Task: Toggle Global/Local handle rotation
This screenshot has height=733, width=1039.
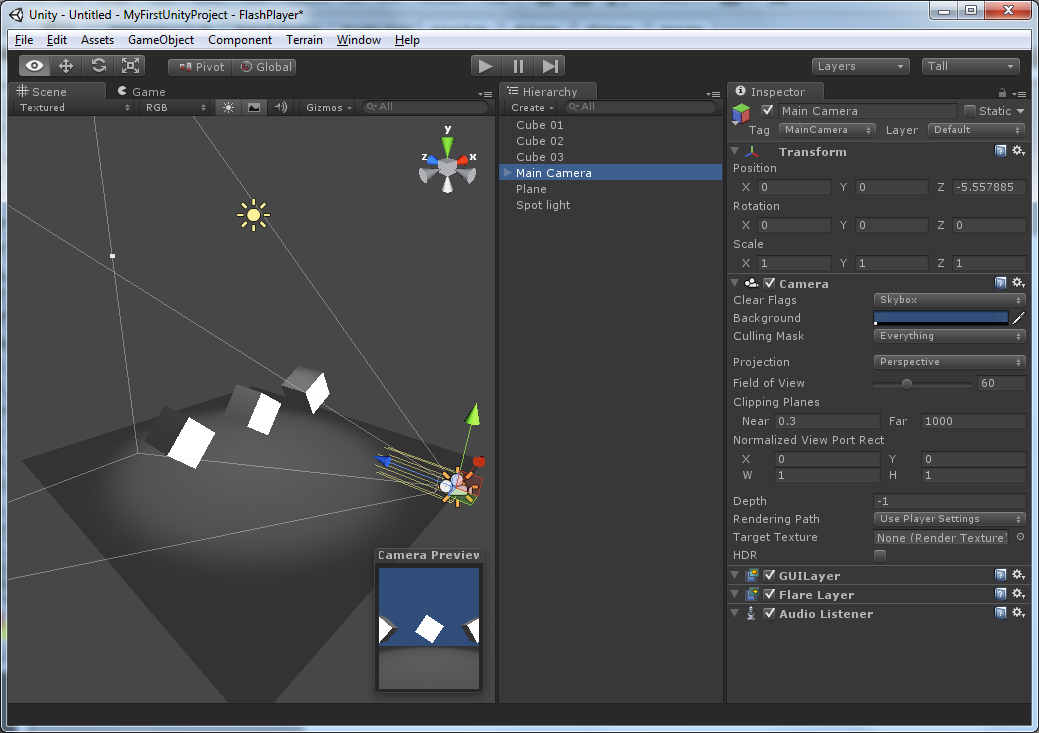Action: click(x=264, y=67)
